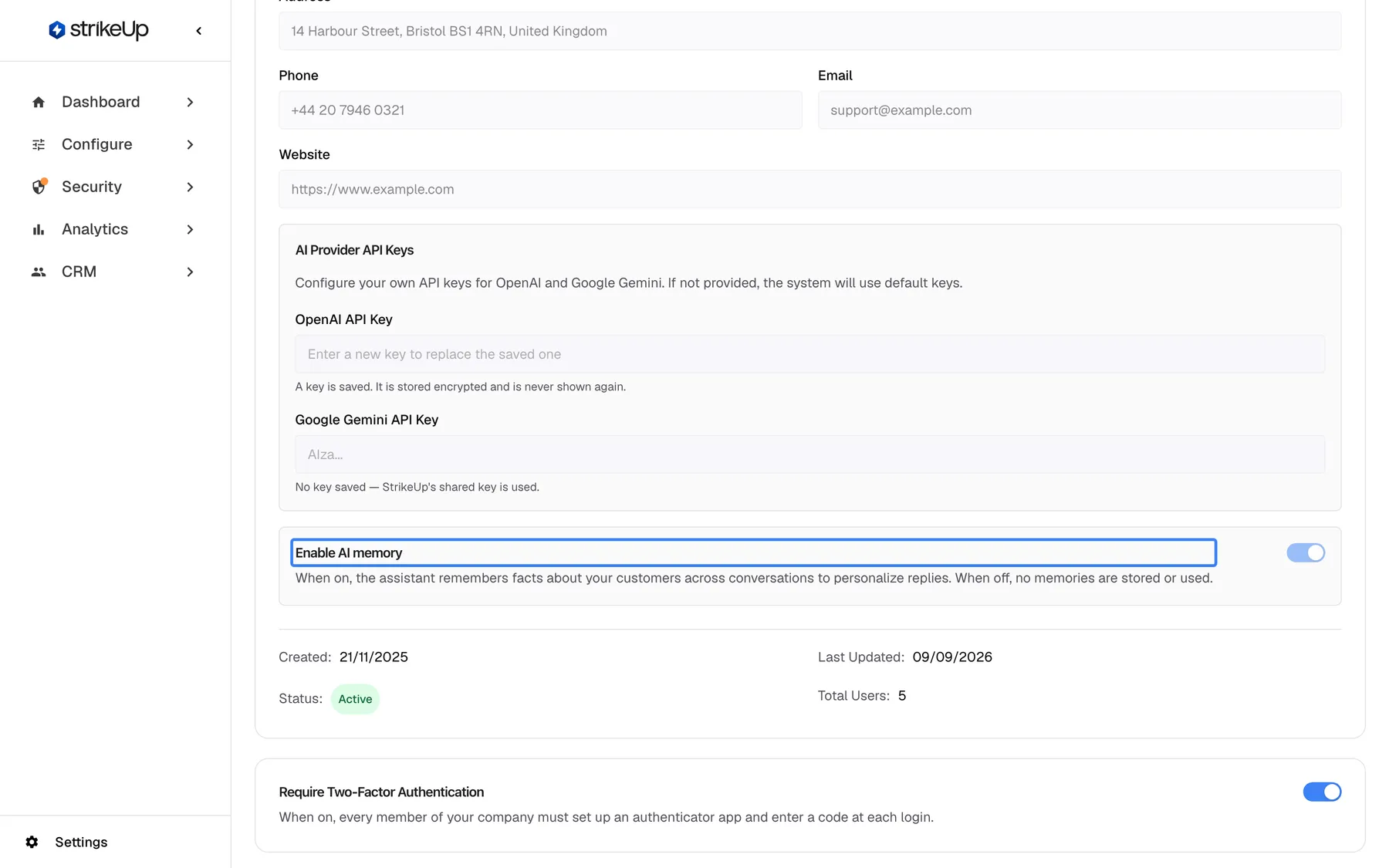The height and width of the screenshot is (868, 1389).
Task: Toggle the Enable AI memory switch
Action: (1306, 552)
